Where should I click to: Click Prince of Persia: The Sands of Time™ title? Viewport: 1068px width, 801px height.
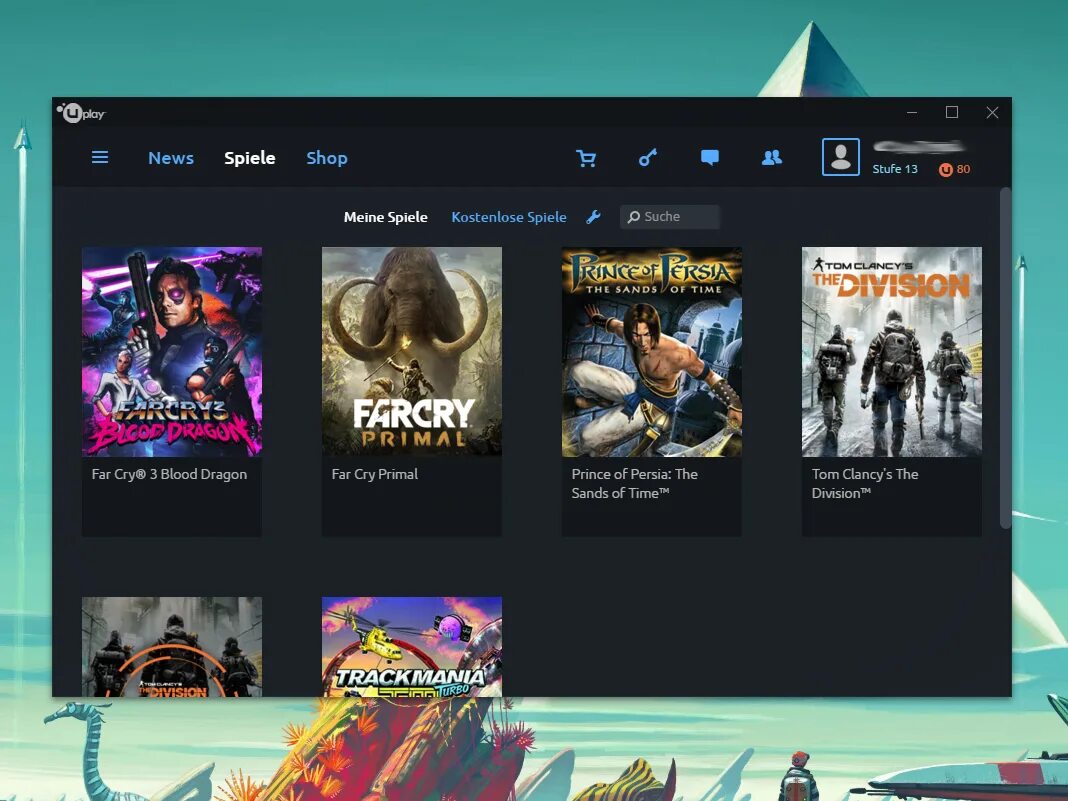[634, 484]
